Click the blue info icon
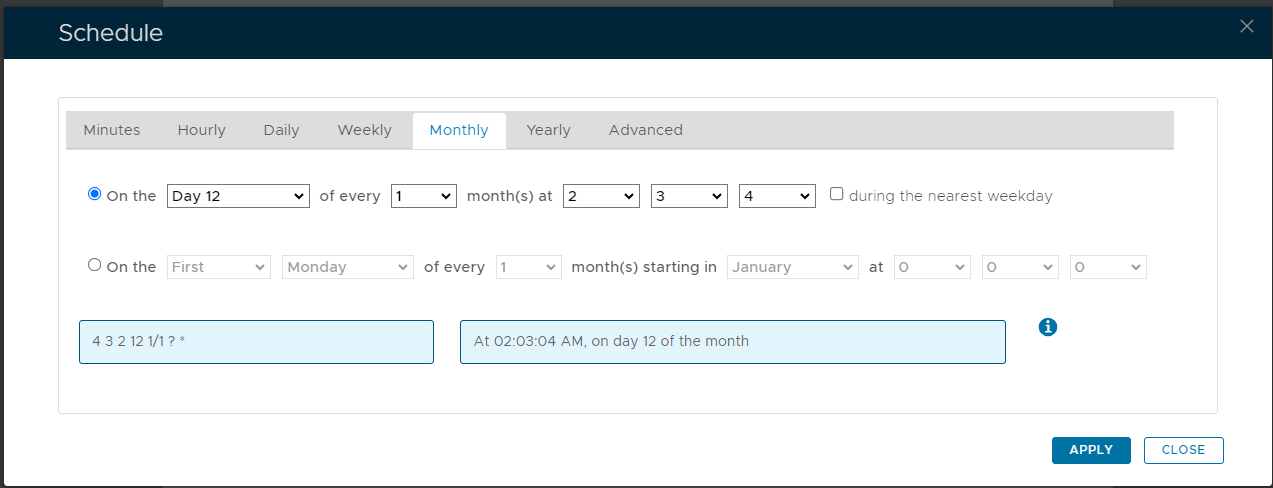The image size is (1273, 488). [1048, 327]
